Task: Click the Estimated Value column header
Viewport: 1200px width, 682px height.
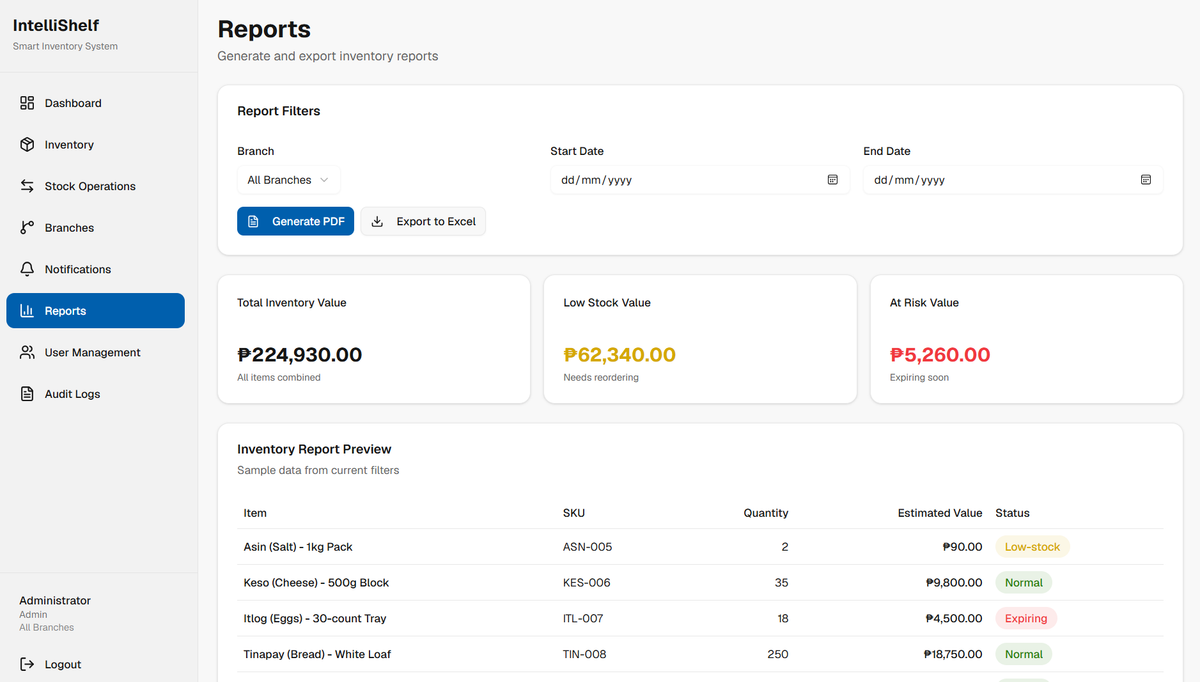Action: click(x=940, y=513)
